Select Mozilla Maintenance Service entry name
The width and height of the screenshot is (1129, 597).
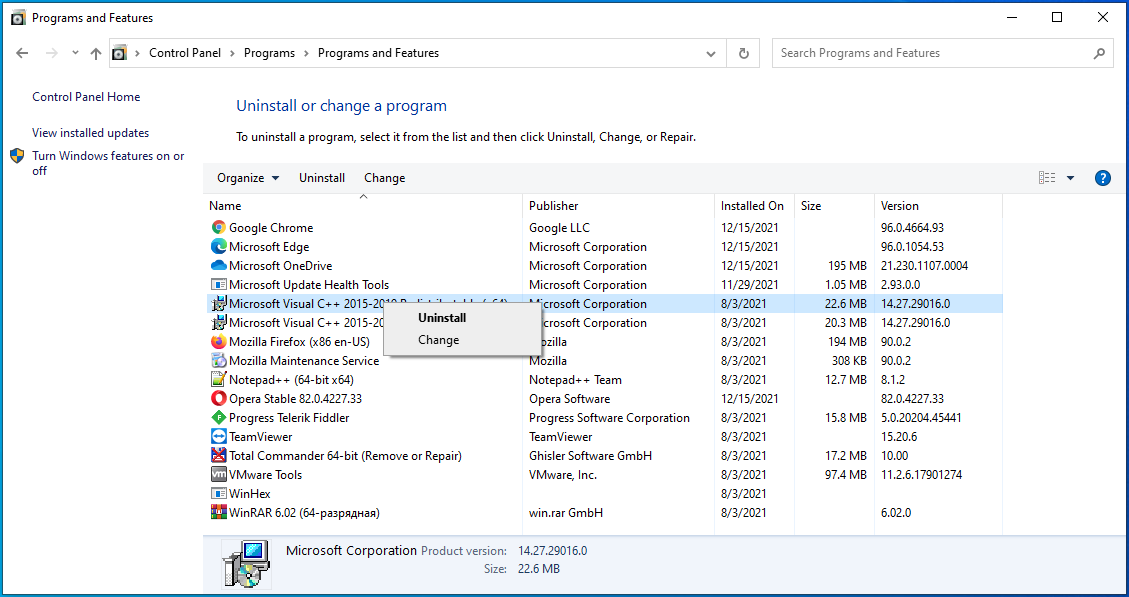(x=304, y=361)
